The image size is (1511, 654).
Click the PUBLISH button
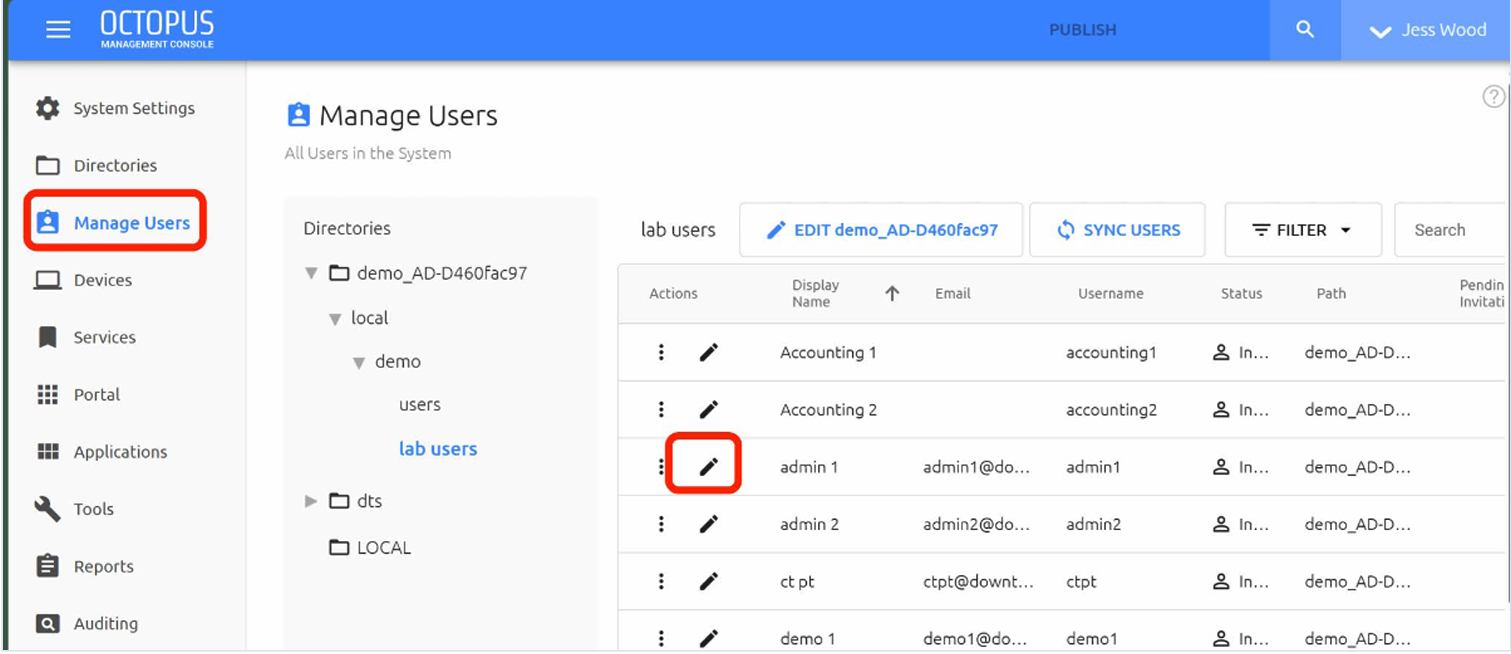pyautogui.click(x=1082, y=30)
